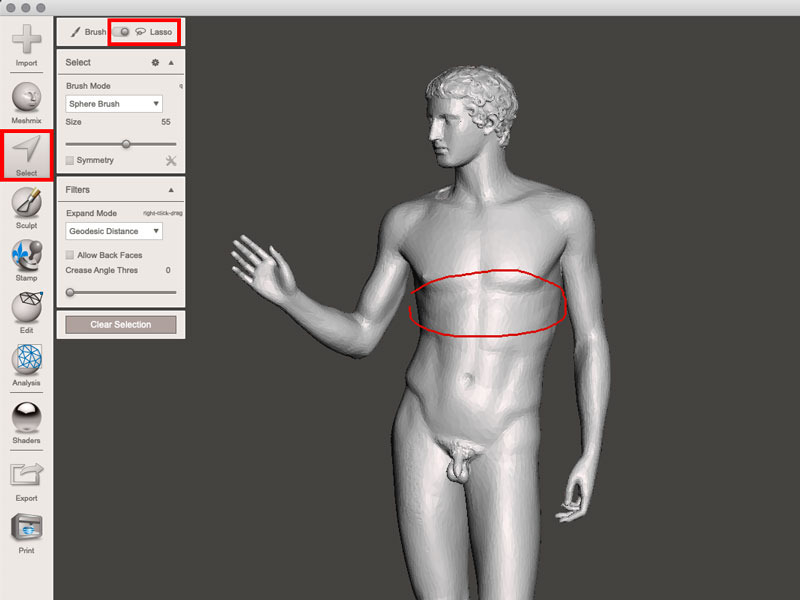Open the Sculpt tool

pos(26,203)
